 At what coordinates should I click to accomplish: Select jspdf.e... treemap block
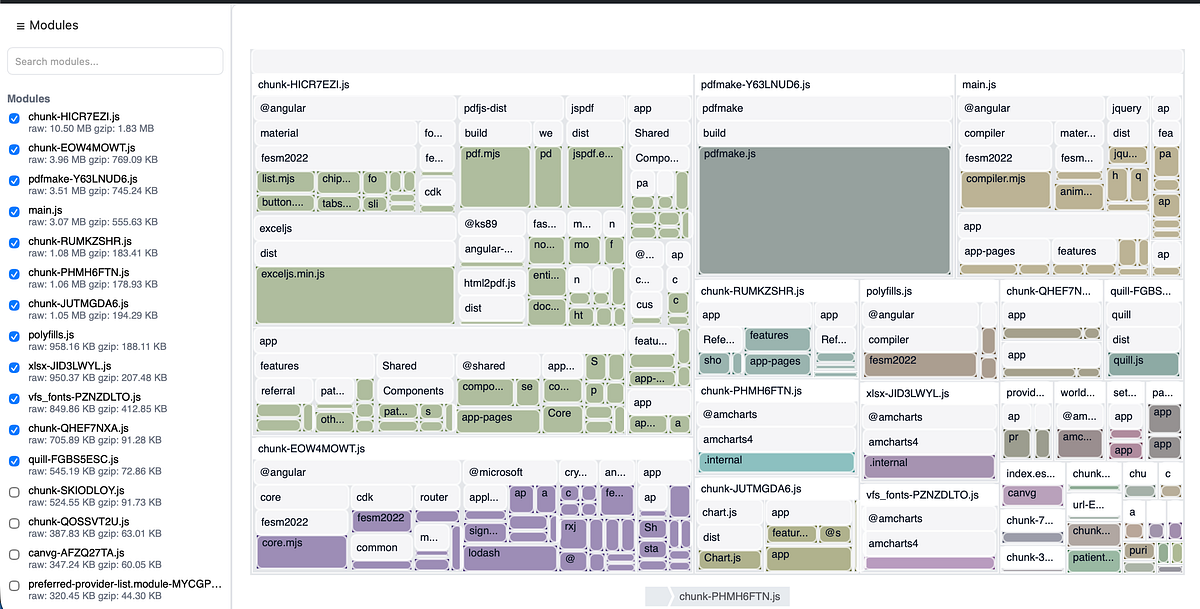tap(597, 175)
